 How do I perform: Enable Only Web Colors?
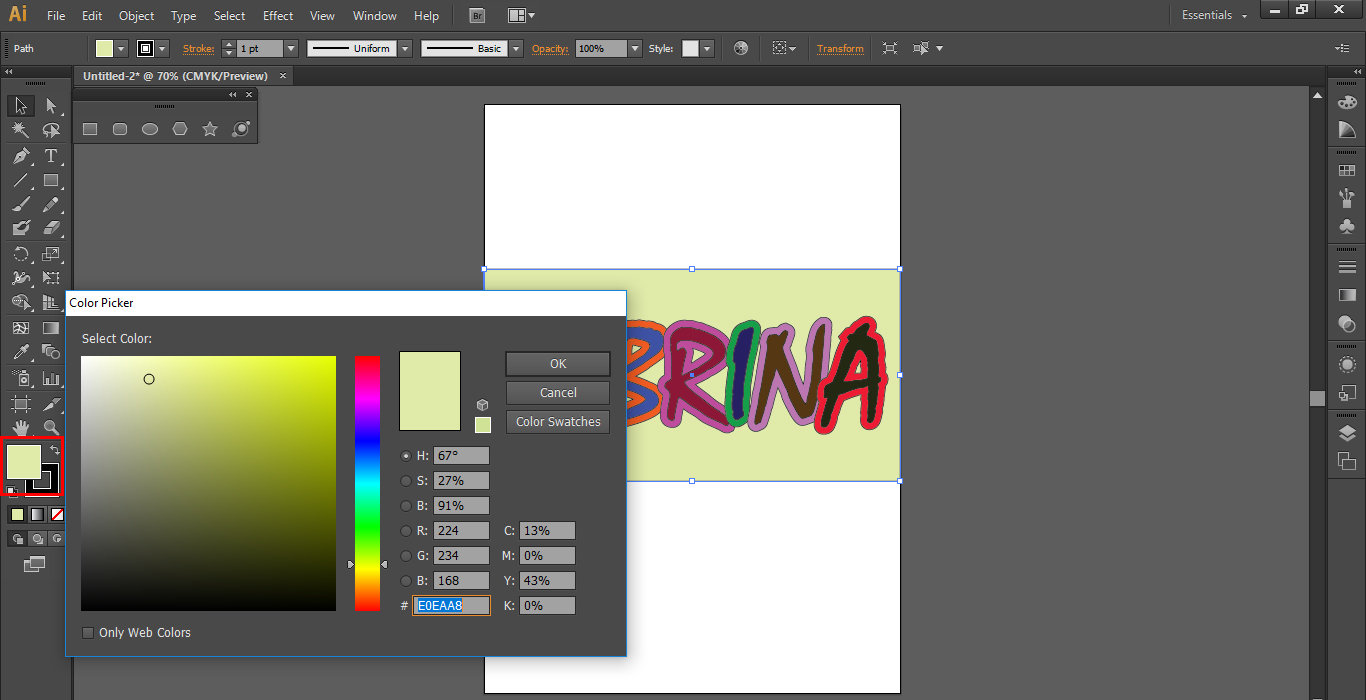coord(88,632)
